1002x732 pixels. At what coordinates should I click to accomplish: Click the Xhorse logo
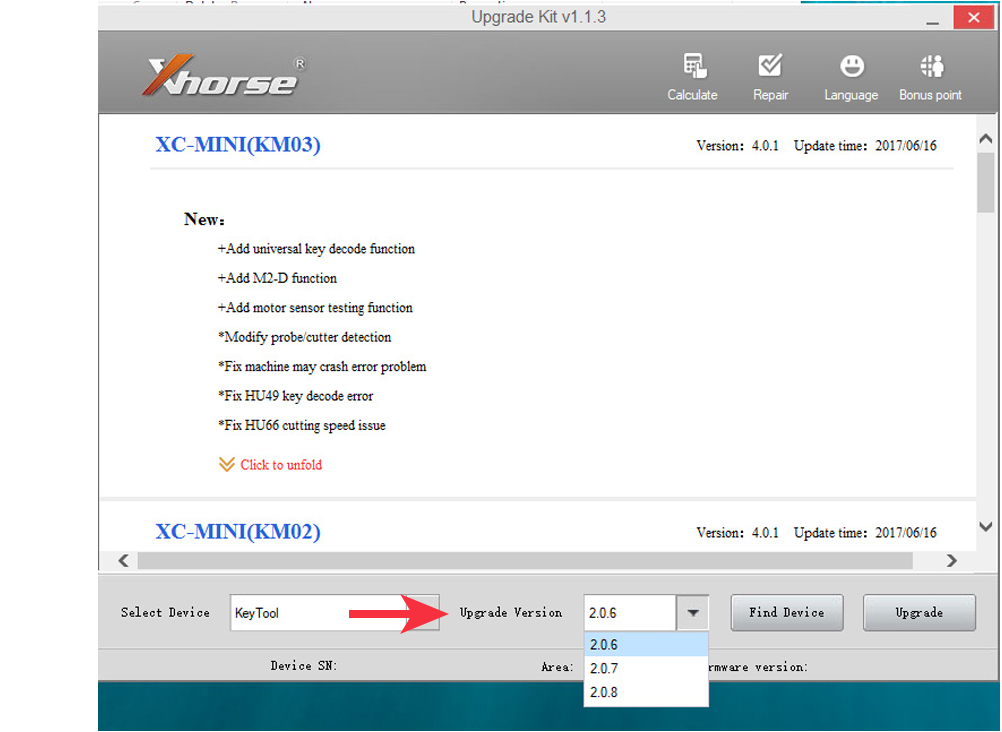tap(224, 75)
